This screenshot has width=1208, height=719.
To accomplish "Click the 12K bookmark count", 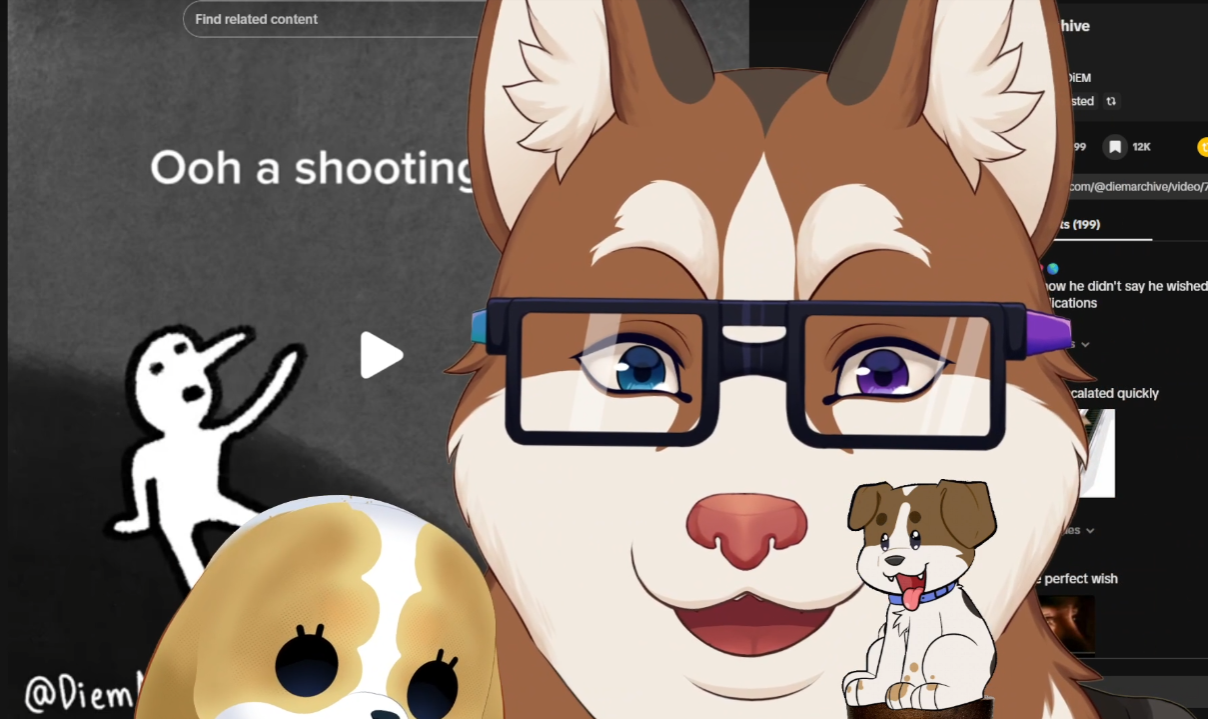I will pyautogui.click(x=1141, y=147).
